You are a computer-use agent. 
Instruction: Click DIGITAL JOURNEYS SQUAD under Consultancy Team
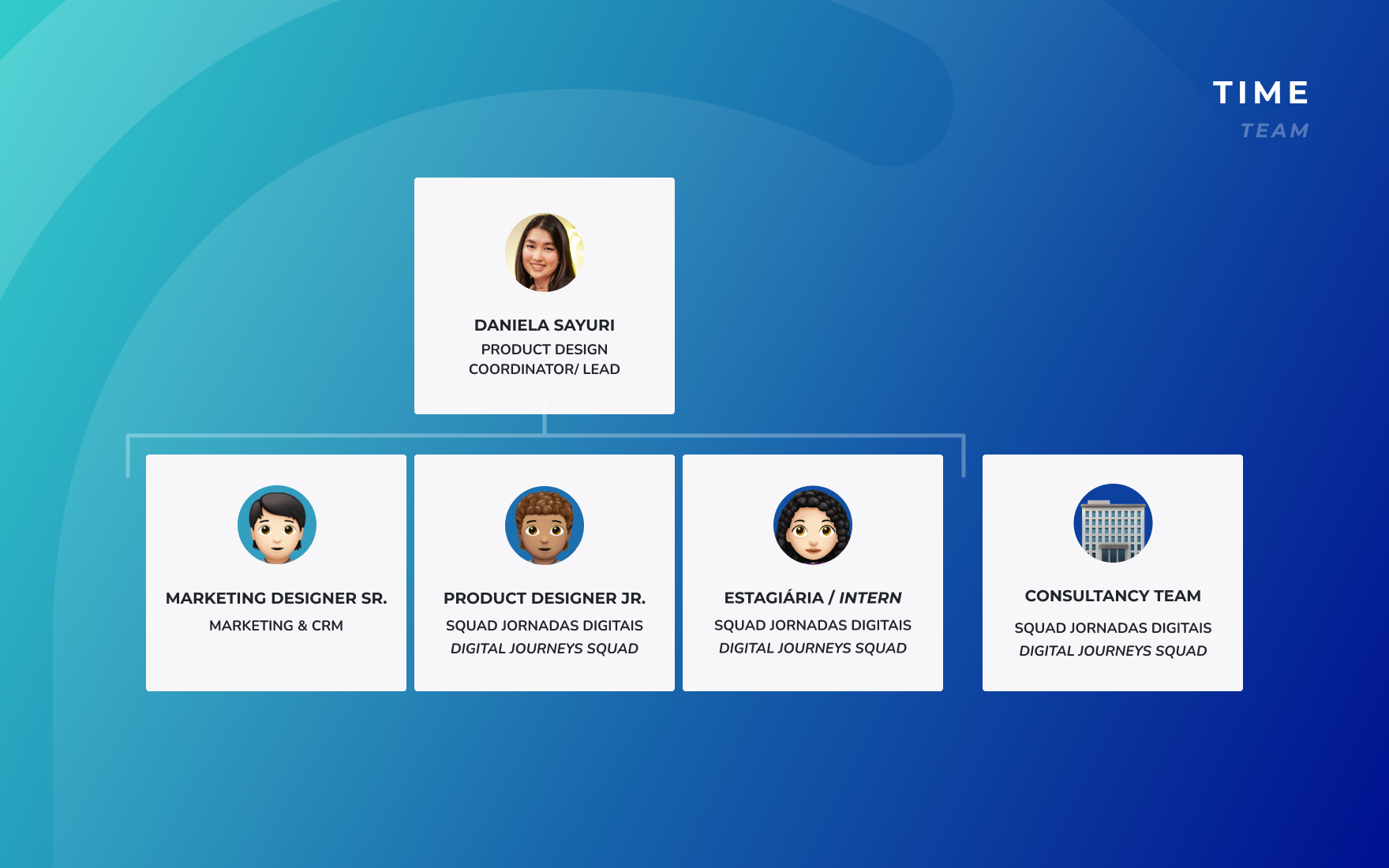point(1113,651)
